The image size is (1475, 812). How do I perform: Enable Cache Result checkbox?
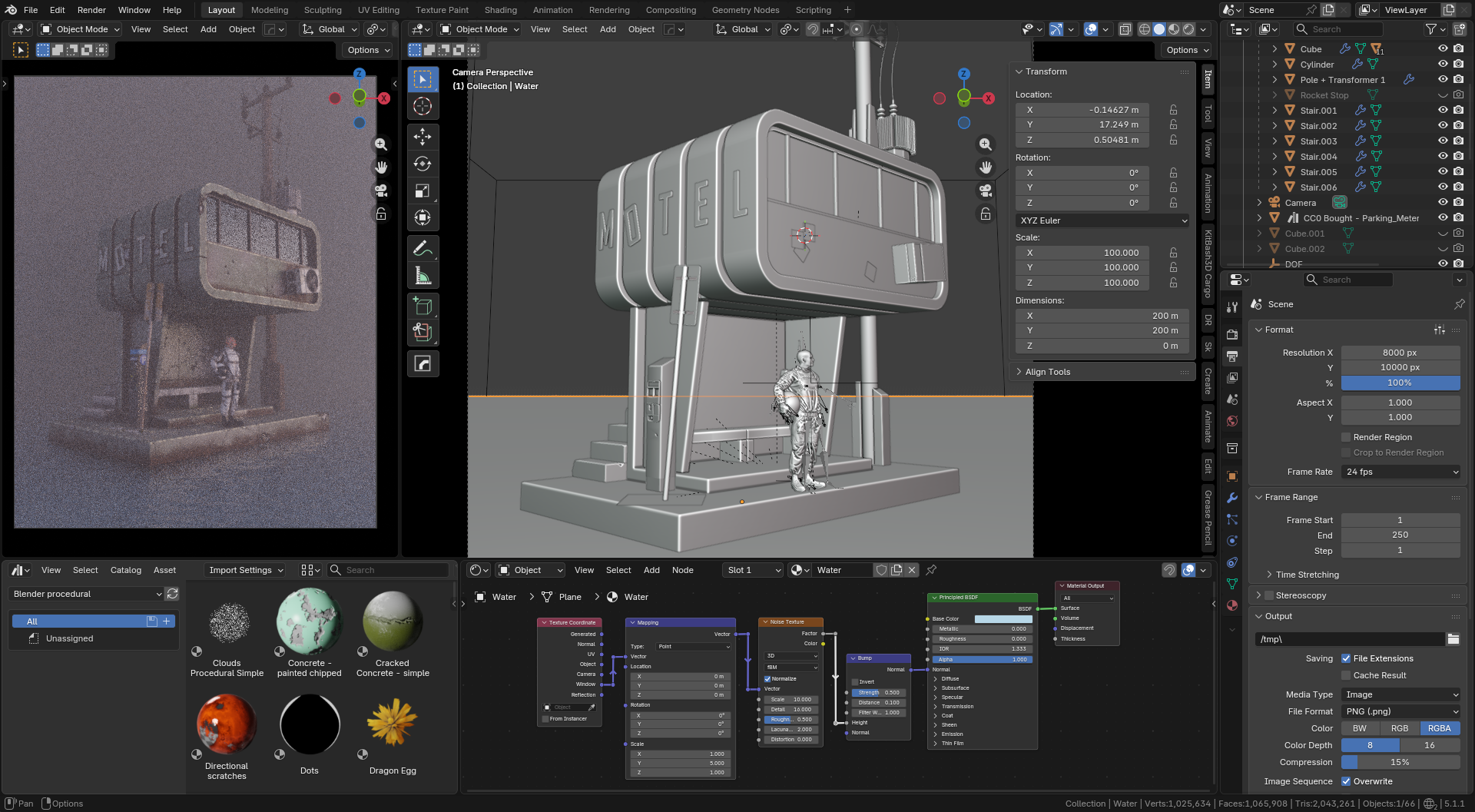1346,675
